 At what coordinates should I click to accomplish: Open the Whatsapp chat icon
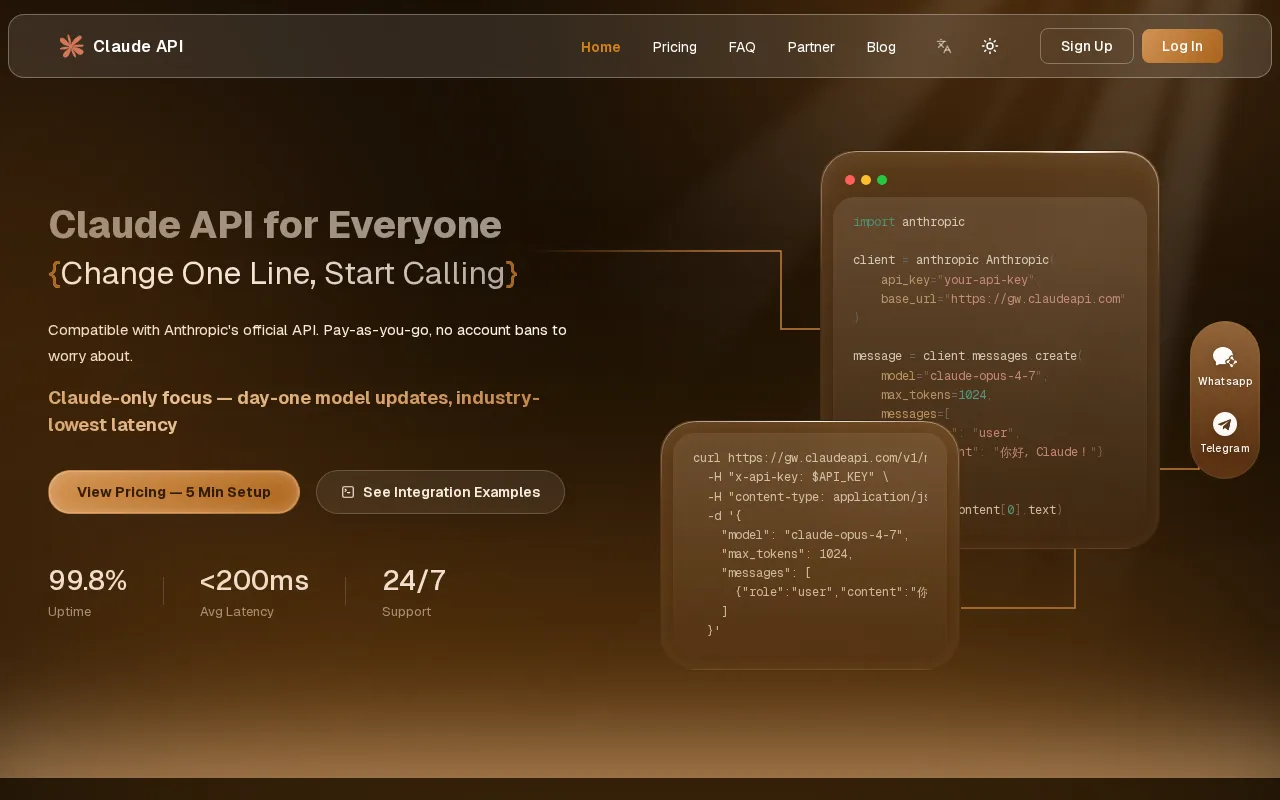pyautogui.click(x=1225, y=357)
